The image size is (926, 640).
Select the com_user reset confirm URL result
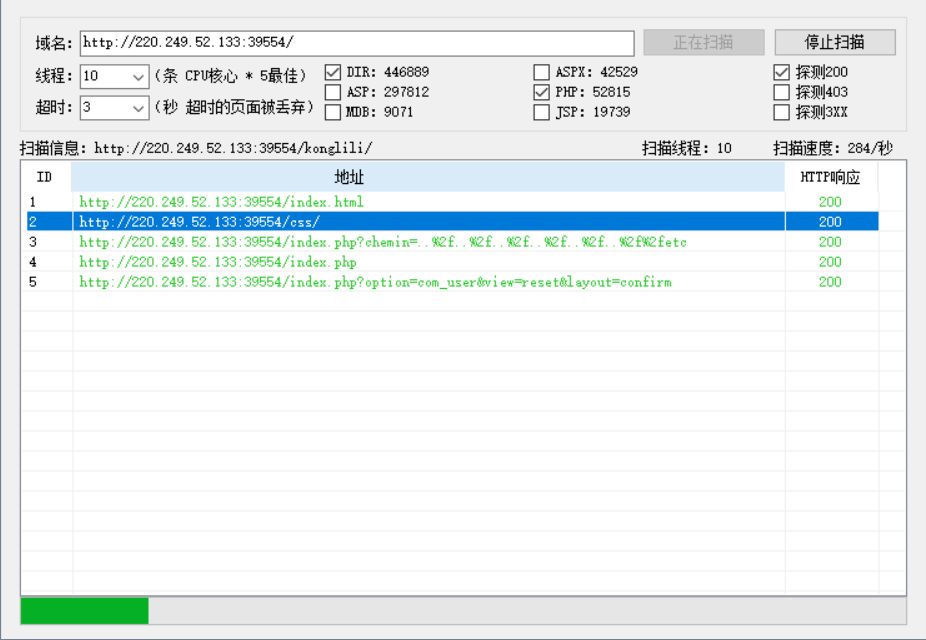[x=350, y=282]
